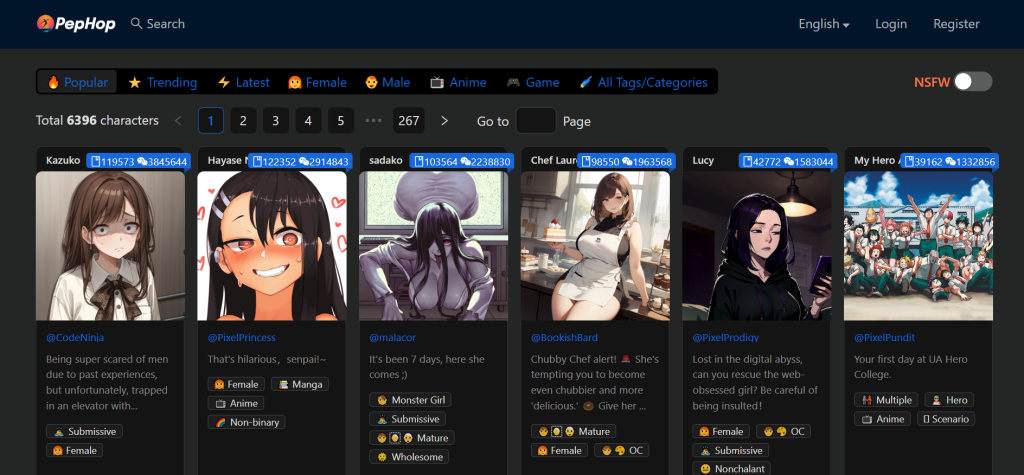Screen dimensions: 1024x475
Task: Click Chef Laura 98550 stat icon
Action: pos(586,161)
